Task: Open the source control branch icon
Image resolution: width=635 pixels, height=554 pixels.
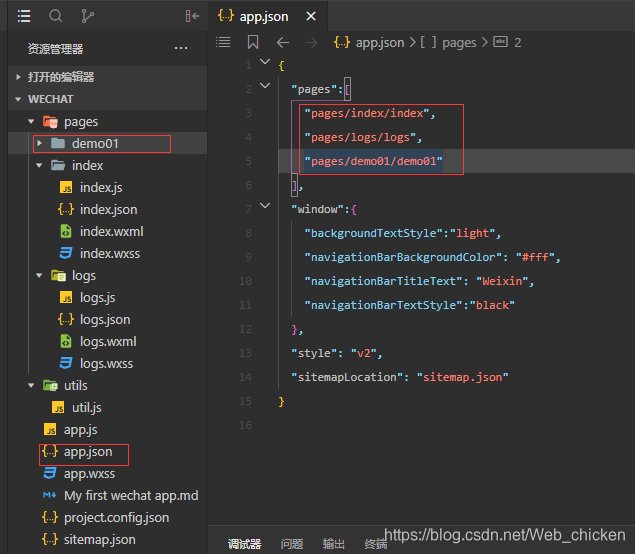Action: [87, 16]
